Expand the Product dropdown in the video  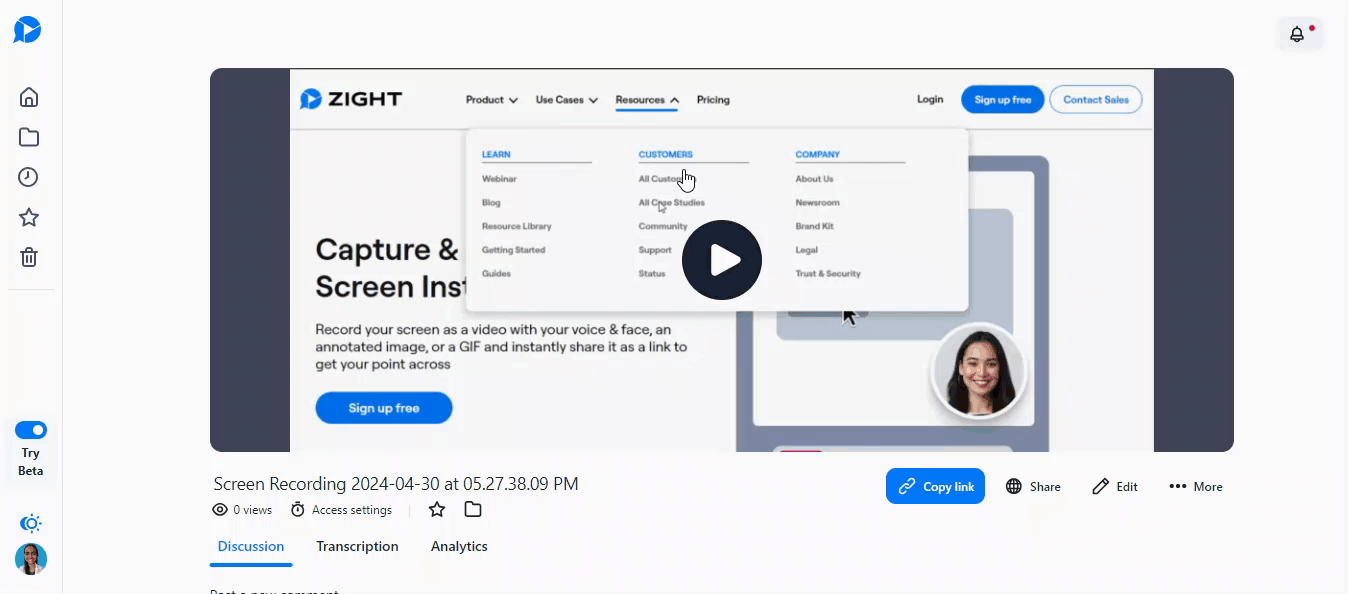tap(490, 100)
